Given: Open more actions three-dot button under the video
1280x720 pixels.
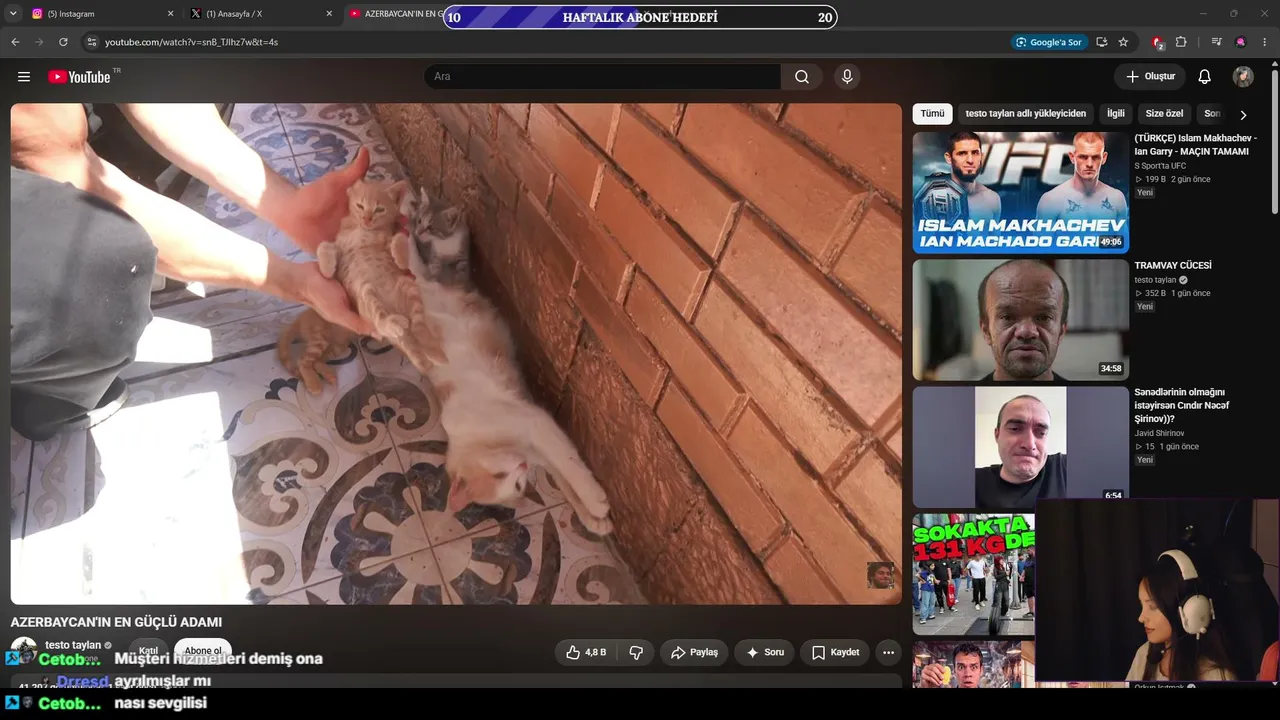Looking at the screenshot, I should [888, 652].
